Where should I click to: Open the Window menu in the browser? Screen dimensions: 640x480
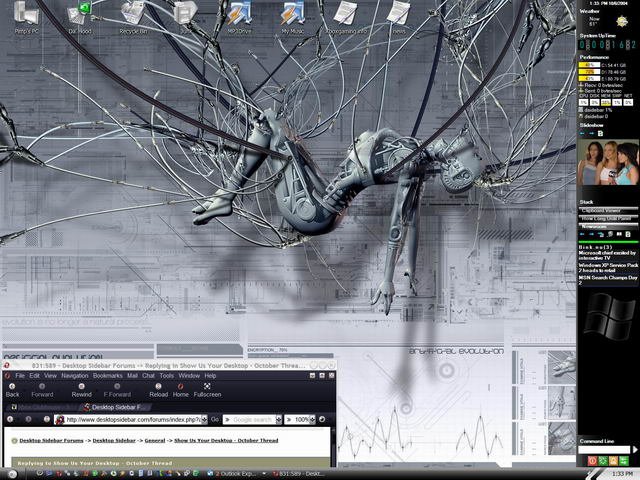pos(189,376)
